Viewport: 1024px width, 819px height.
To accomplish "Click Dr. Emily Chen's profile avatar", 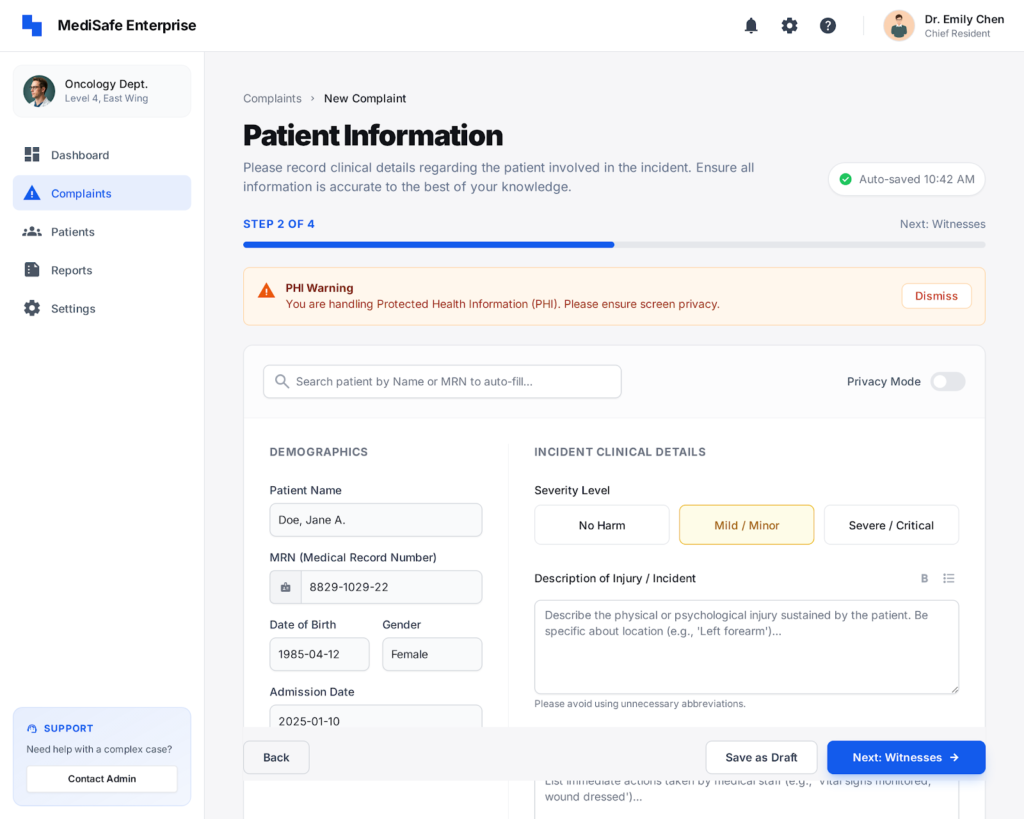I will pyautogui.click(x=898, y=26).
